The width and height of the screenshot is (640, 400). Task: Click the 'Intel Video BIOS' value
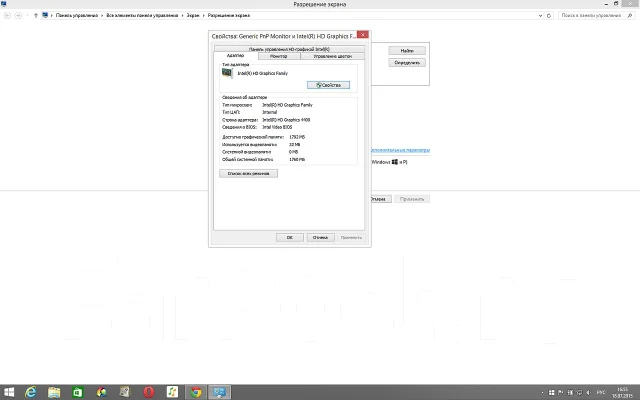click(x=277, y=127)
